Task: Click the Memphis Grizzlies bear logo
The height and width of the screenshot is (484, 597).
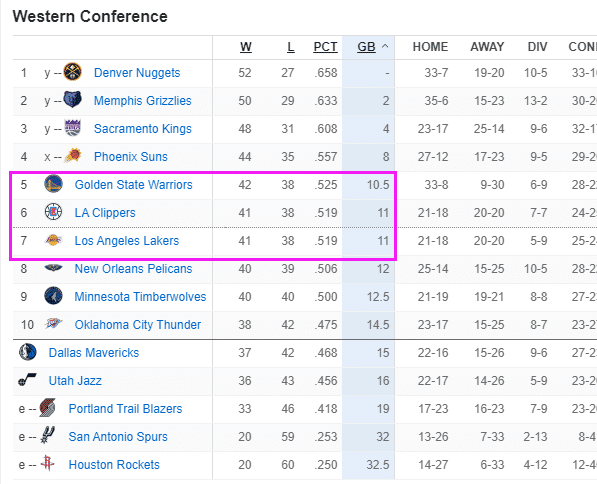Action: [72, 100]
